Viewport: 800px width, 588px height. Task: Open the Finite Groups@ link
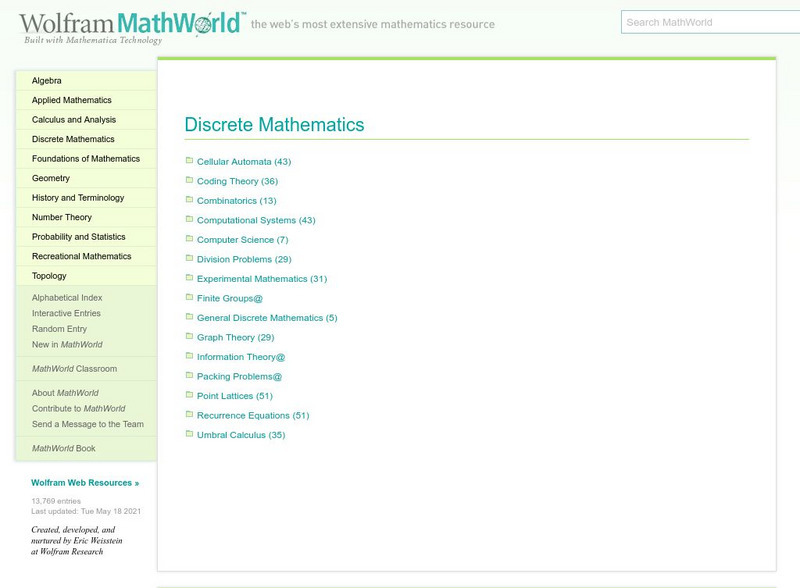[230, 298]
